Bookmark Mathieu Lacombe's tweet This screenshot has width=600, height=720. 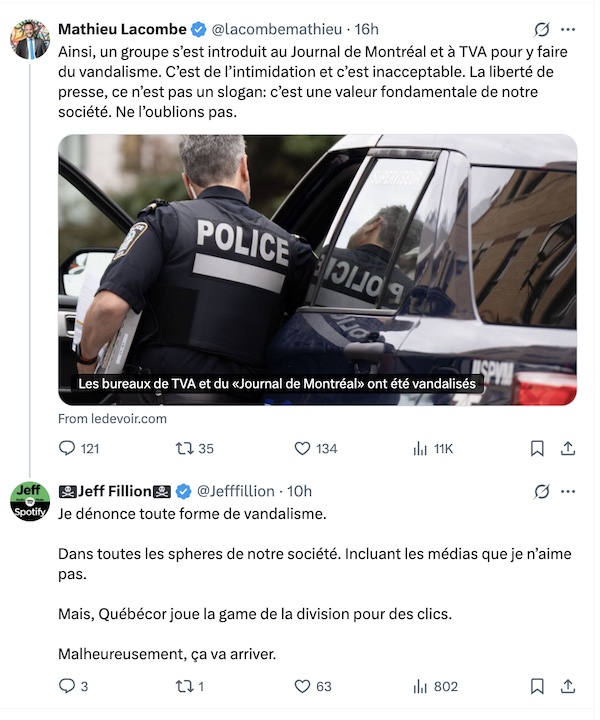(x=537, y=448)
